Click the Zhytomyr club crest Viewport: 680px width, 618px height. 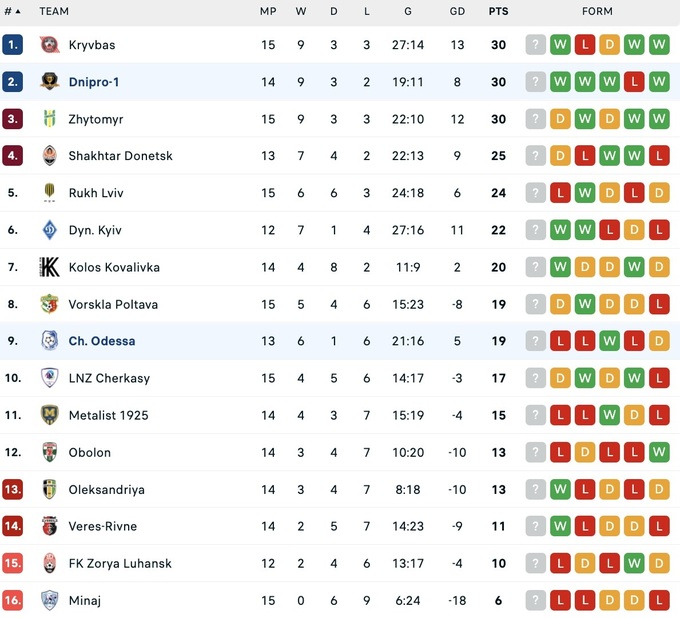point(49,119)
